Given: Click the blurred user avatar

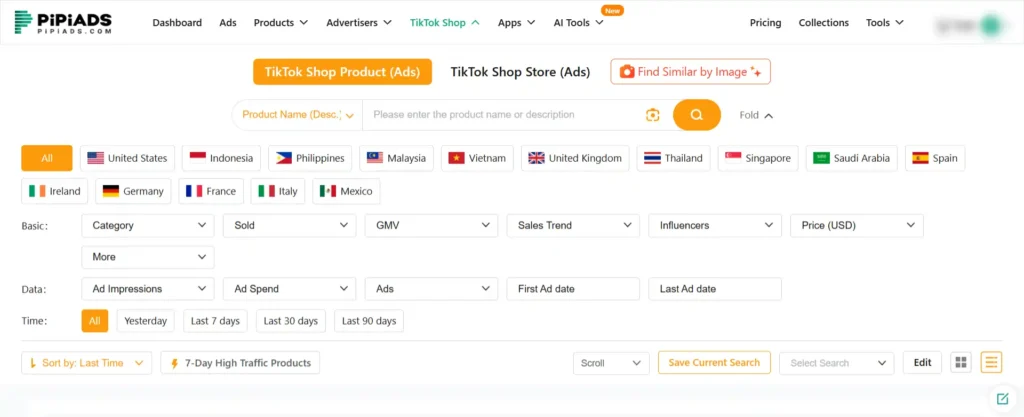Looking at the screenshot, I should tap(991, 25).
